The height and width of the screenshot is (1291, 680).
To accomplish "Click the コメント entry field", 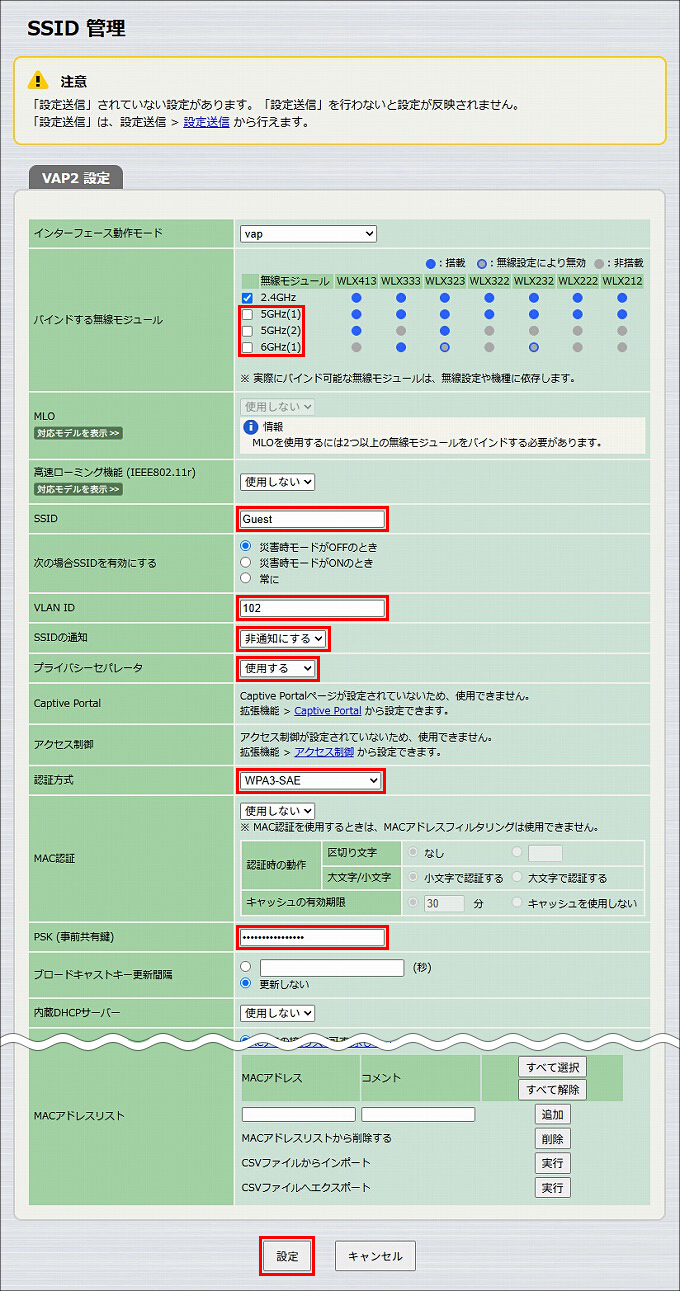I will (x=418, y=1114).
